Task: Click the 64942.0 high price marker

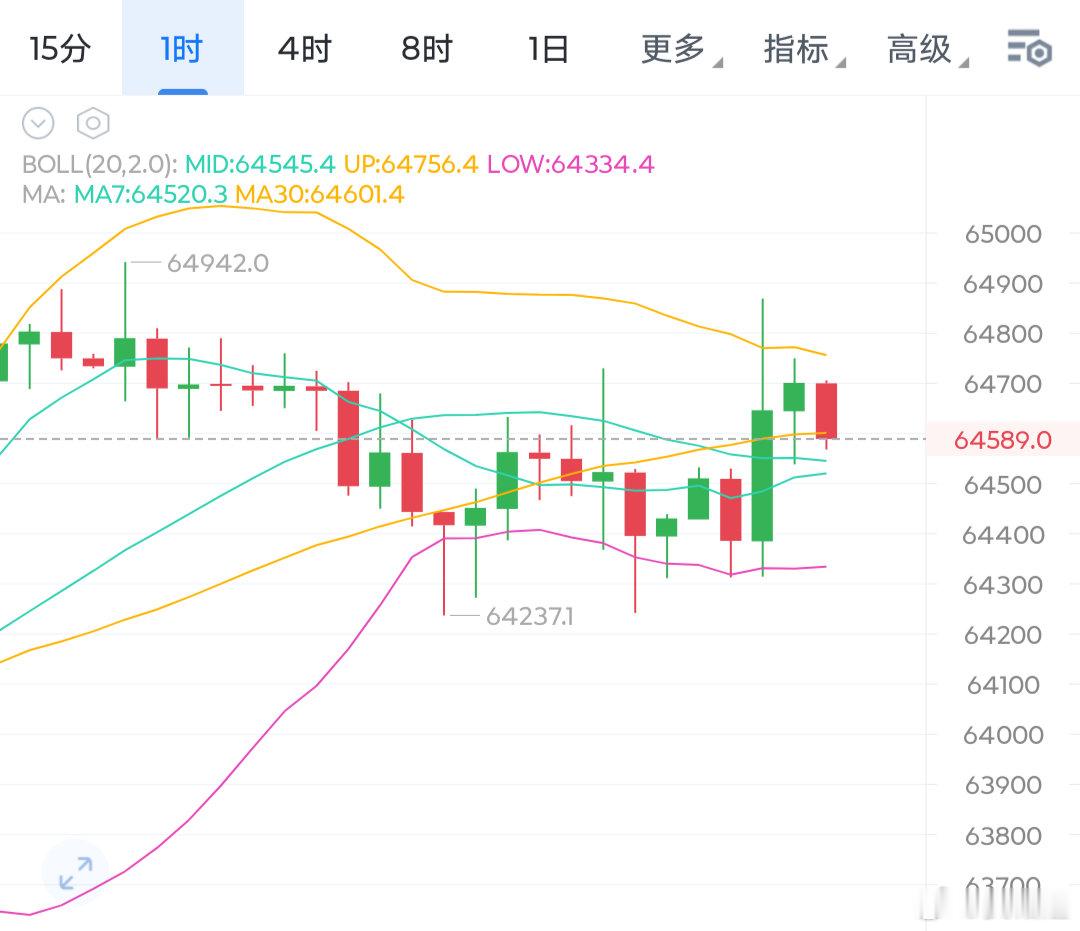Action: [218, 263]
